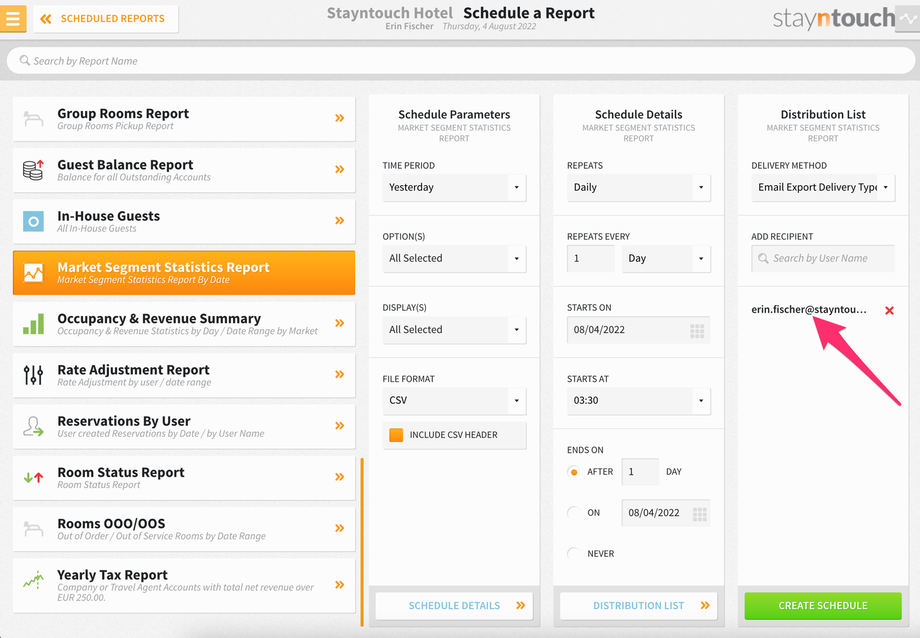The width and height of the screenshot is (920, 638).
Task: Select the In-House Guests title
Action: [109, 216]
